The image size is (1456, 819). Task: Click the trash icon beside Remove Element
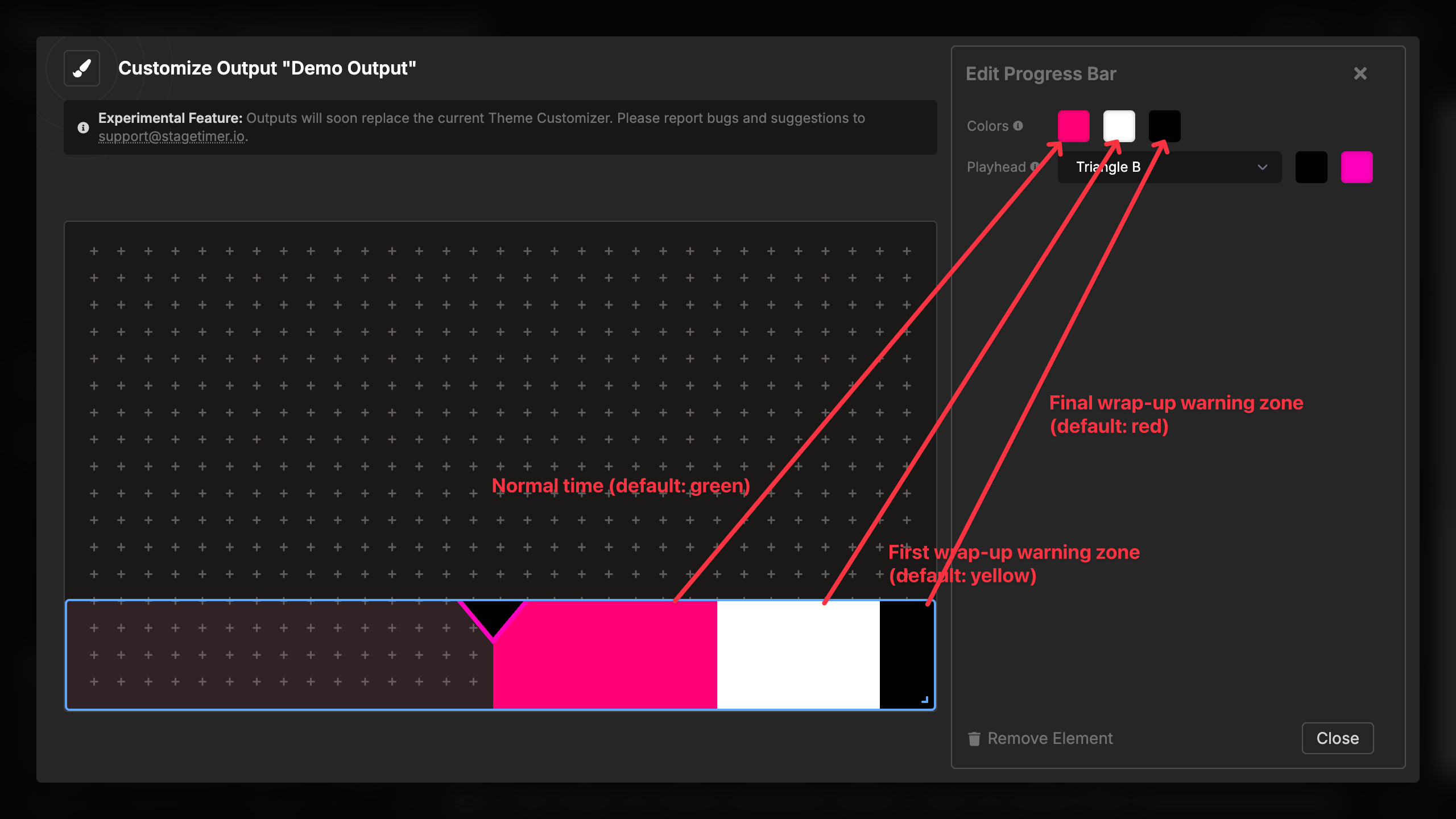974,738
